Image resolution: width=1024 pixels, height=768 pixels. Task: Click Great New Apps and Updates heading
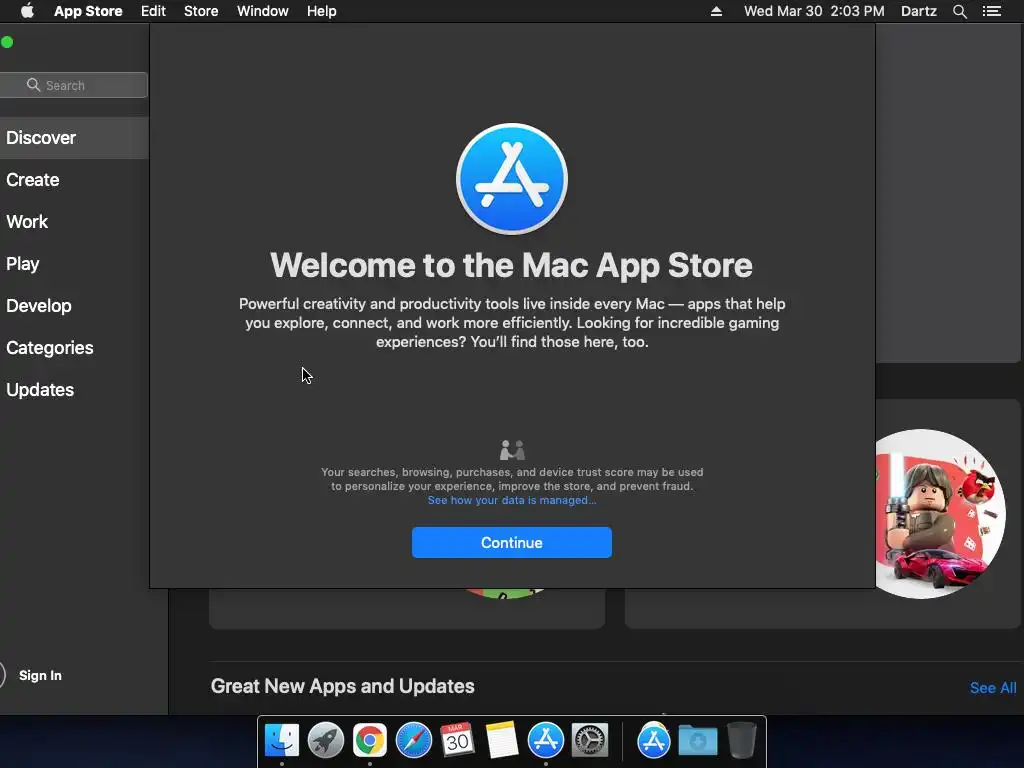point(343,686)
